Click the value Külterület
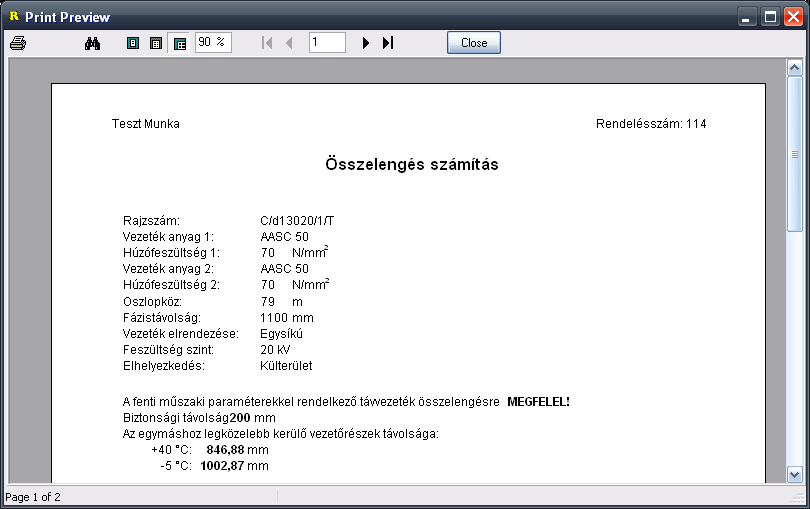810x509 pixels. coord(286,366)
